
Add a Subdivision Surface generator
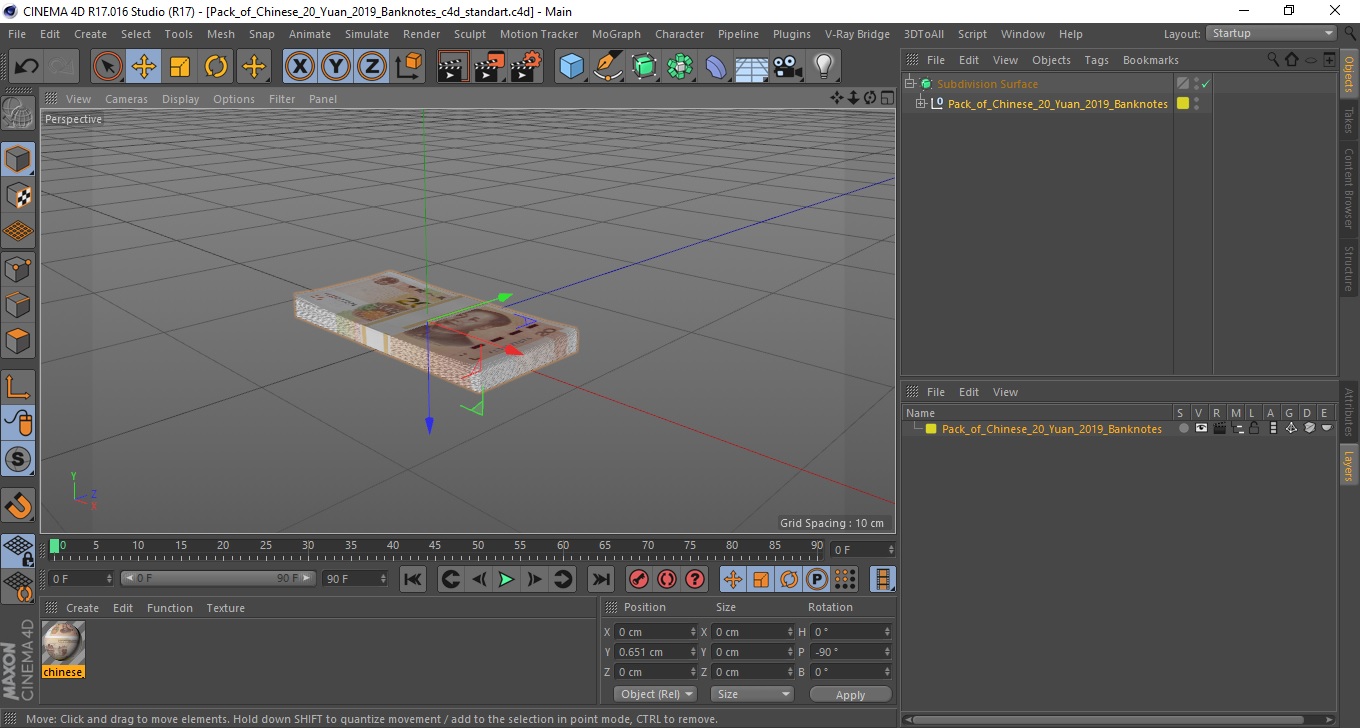[x=644, y=67]
